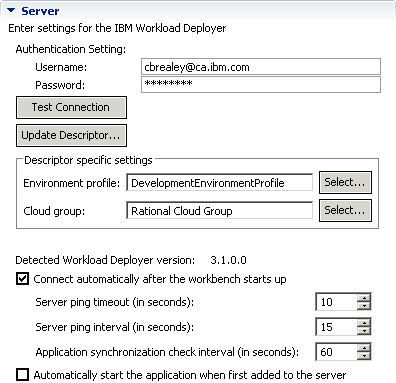Click the Cloud group text field
This screenshot has height=383, width=396.
click(219, 210)
